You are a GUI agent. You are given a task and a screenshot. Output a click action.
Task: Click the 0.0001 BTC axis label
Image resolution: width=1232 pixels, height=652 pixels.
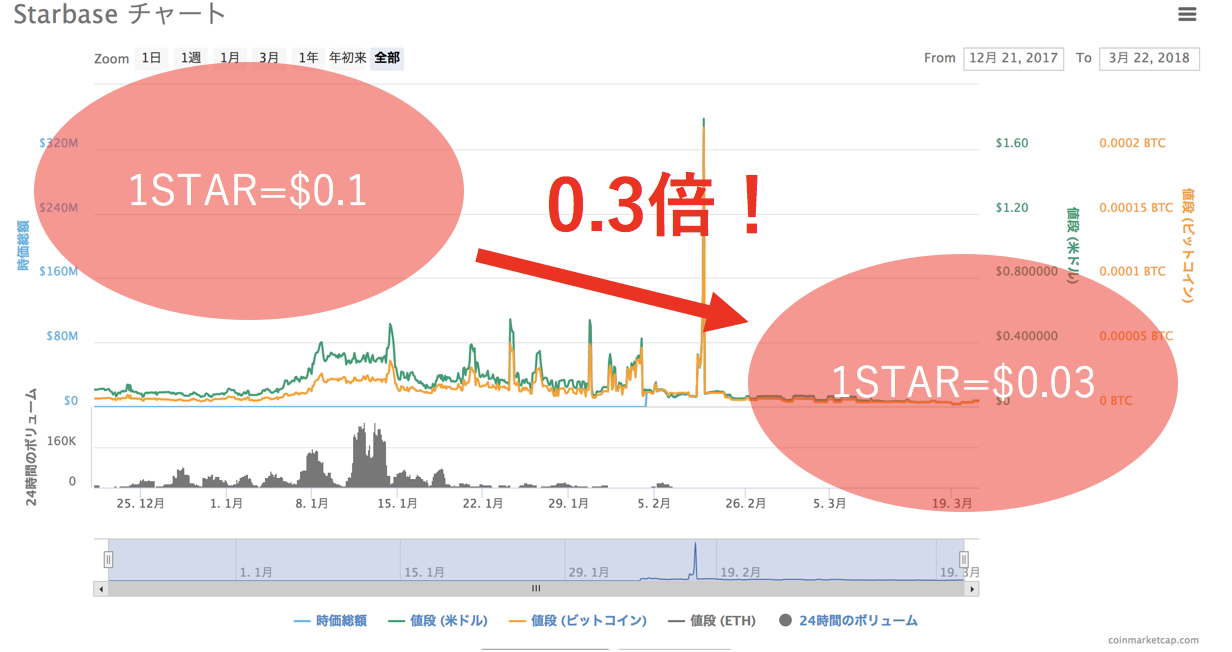pos(1133,271)
